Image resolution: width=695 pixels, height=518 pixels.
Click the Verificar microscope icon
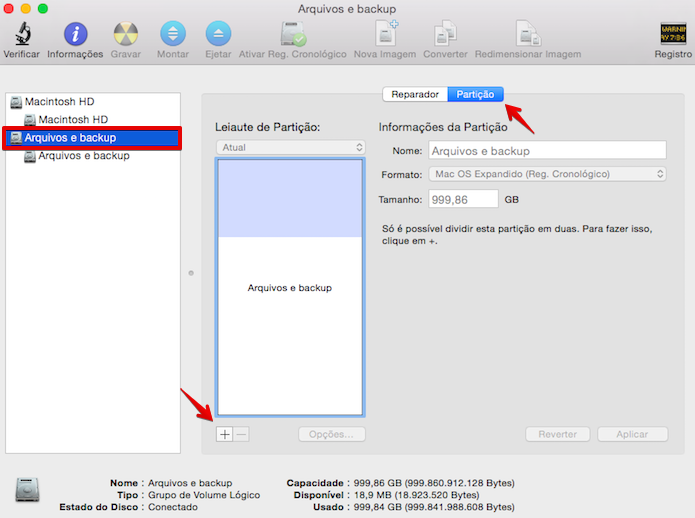click(23, 34)
